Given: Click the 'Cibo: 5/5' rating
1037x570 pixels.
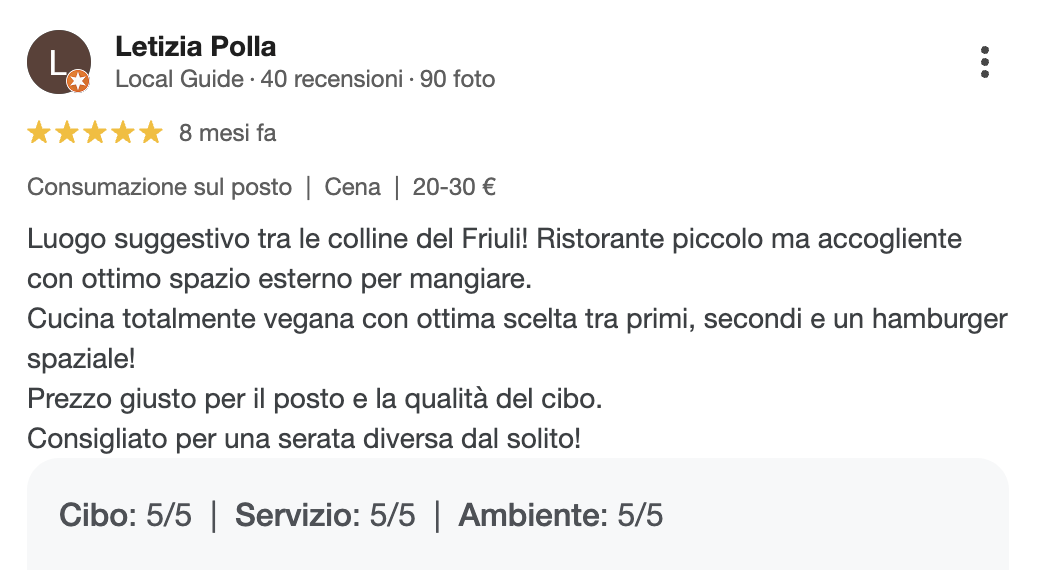Looking at the screenshot, I should click(125, 516).
